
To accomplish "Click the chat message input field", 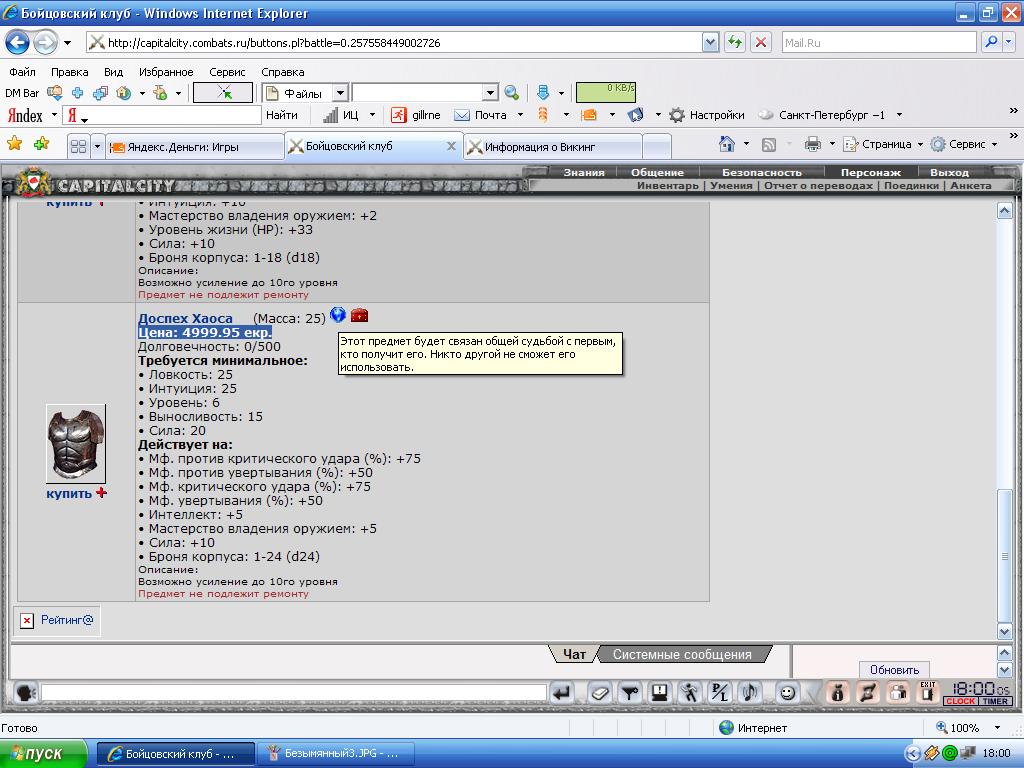I will (x=293, y=693).
